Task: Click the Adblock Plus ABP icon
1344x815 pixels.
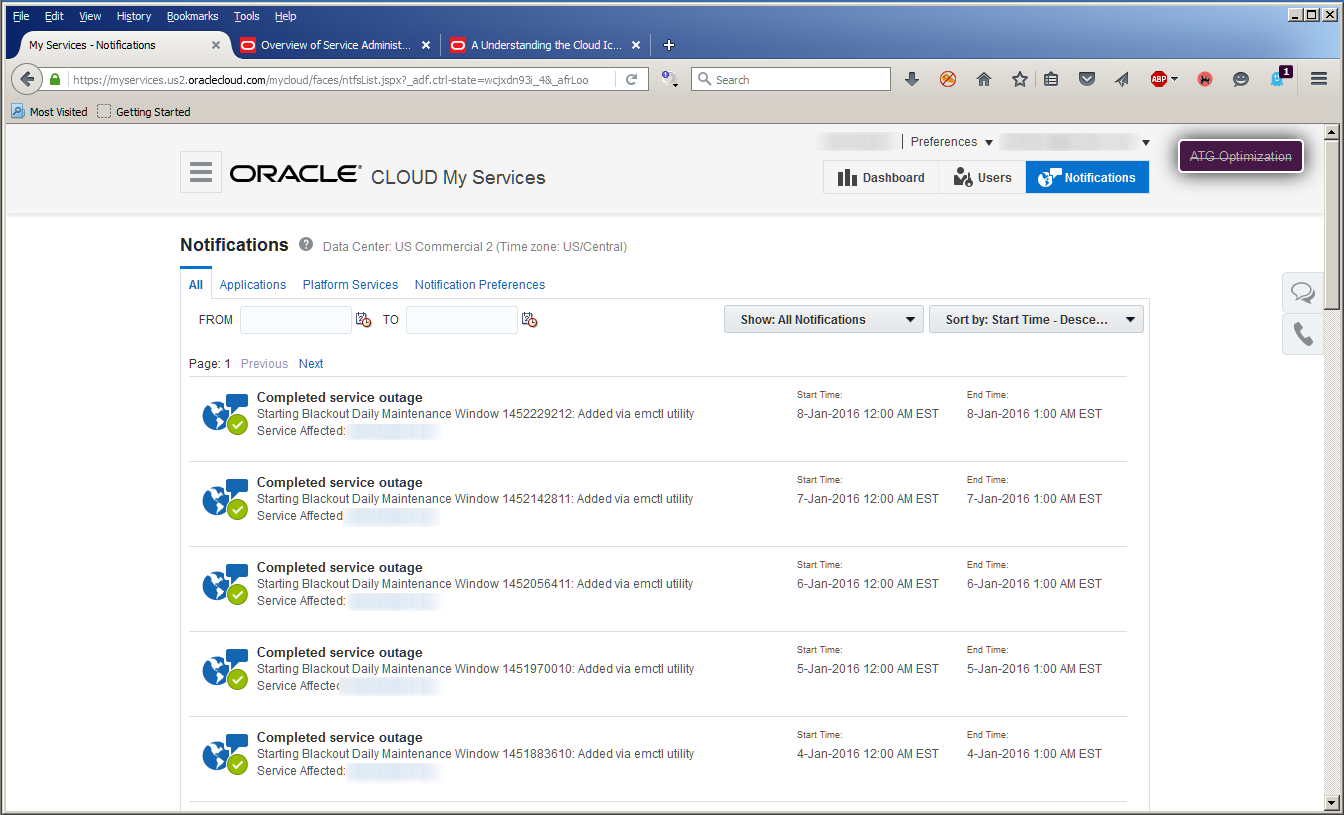Action: tap(1159, 79)
